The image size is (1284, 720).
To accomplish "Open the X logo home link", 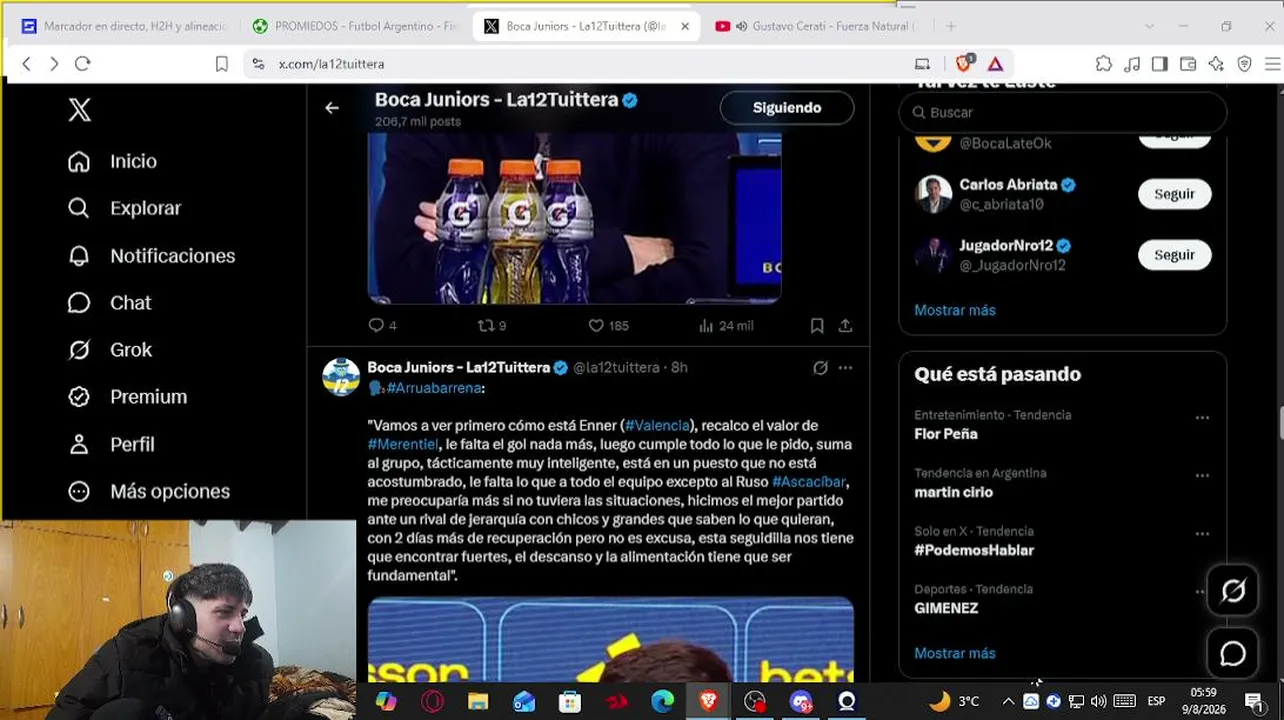I will pyautogui.click(x=80, y=110).
